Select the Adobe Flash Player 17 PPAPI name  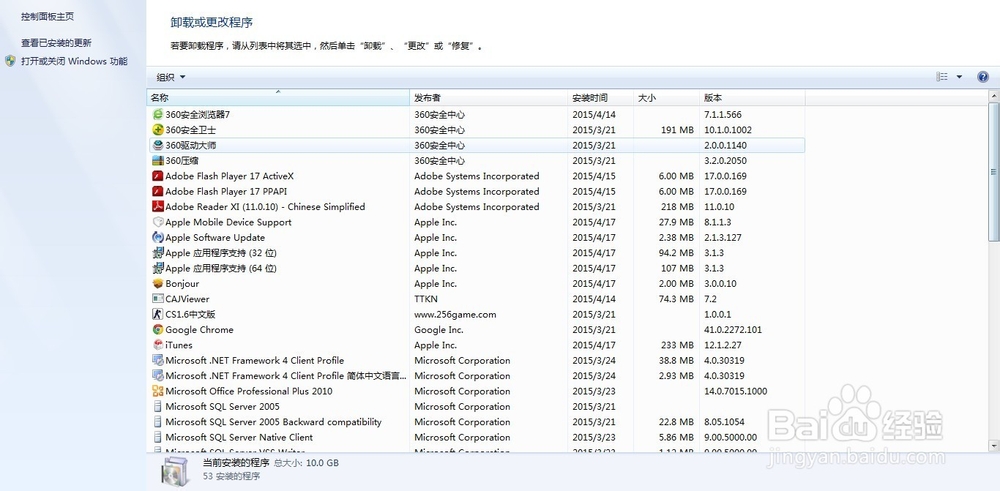[x=226, y=191]
